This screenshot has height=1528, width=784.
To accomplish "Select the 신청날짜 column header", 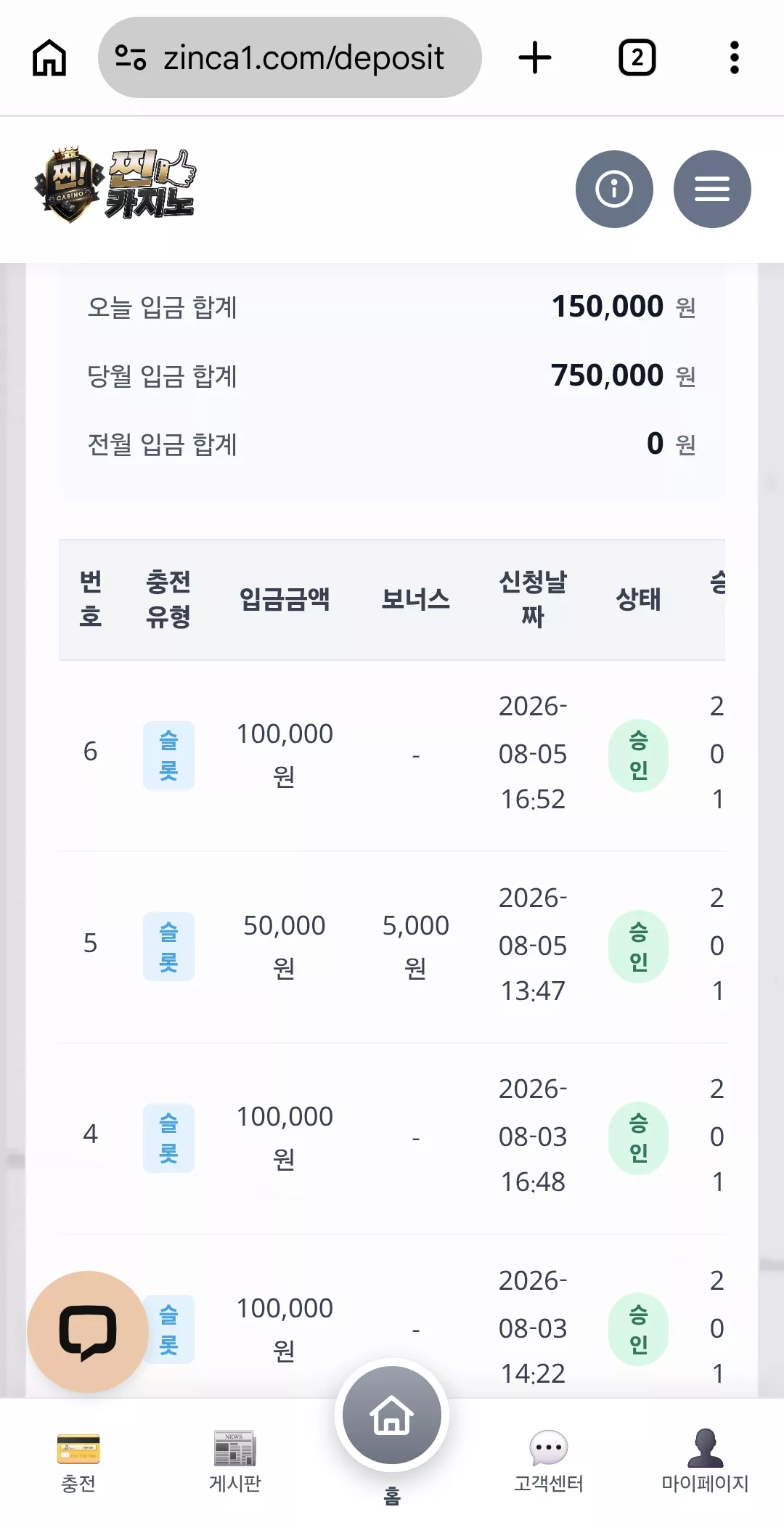I will 533,599.
